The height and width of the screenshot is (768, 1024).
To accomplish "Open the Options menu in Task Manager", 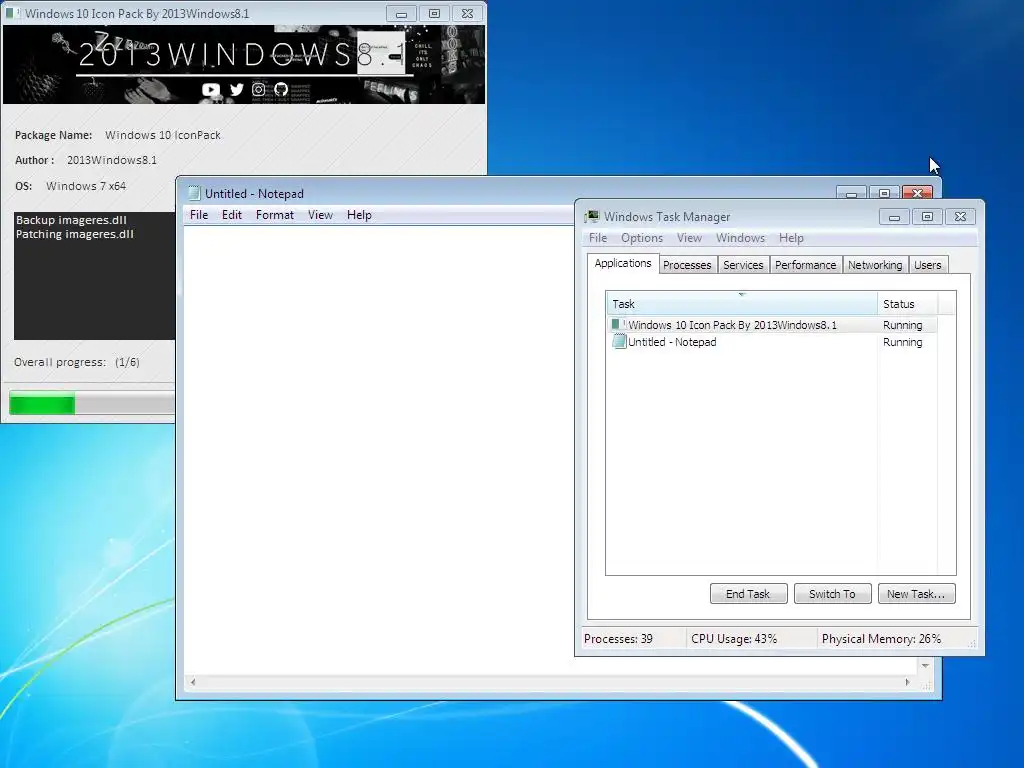I will tap(641, 238).
